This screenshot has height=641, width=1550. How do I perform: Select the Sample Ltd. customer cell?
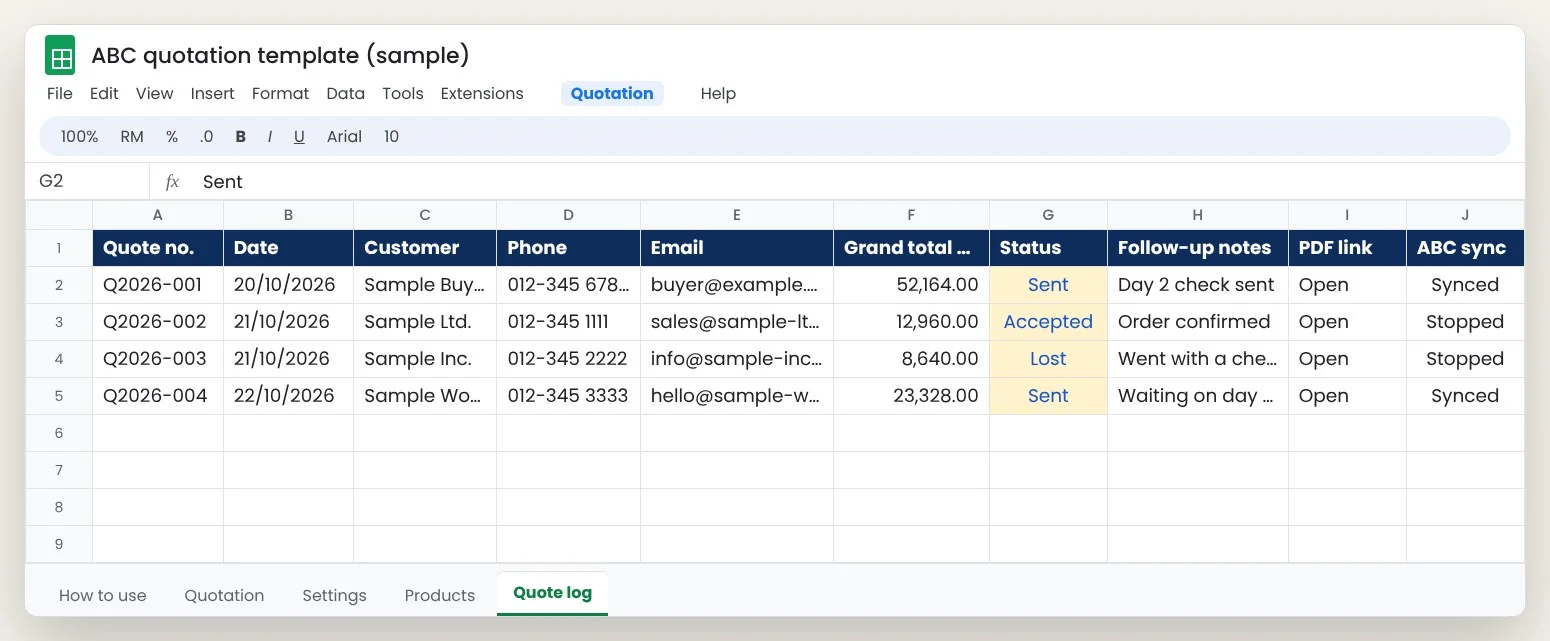425,322
